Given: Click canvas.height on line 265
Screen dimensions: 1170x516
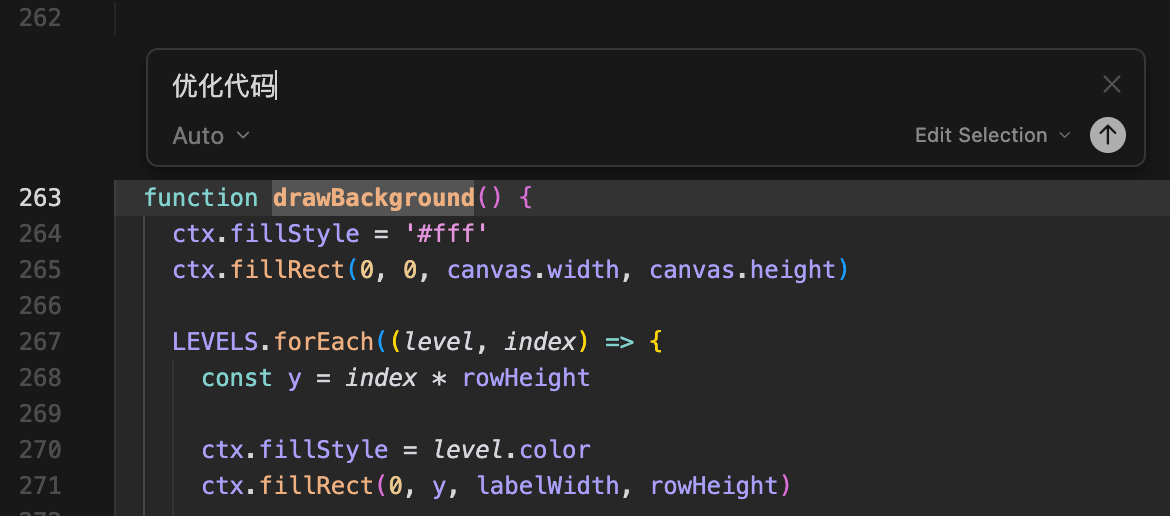Looking at the screenshot, I should point(742,270).
